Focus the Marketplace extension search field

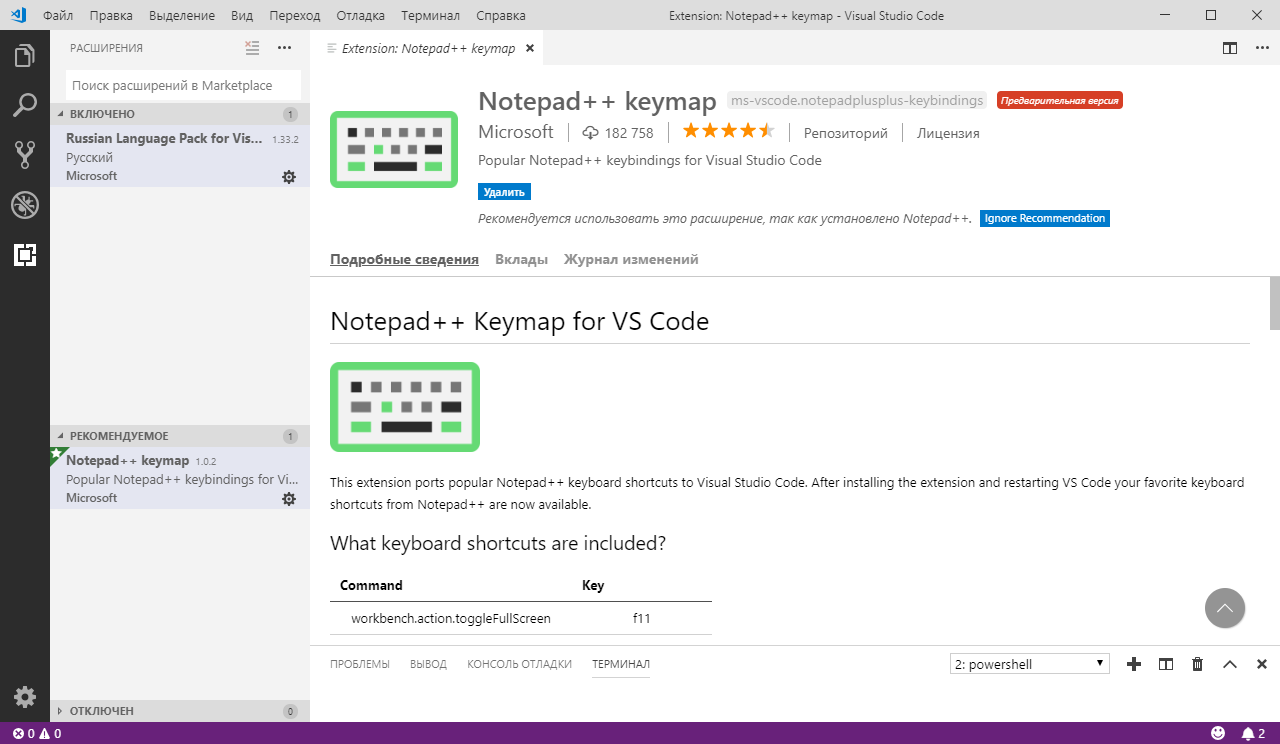tap(183, 86)
